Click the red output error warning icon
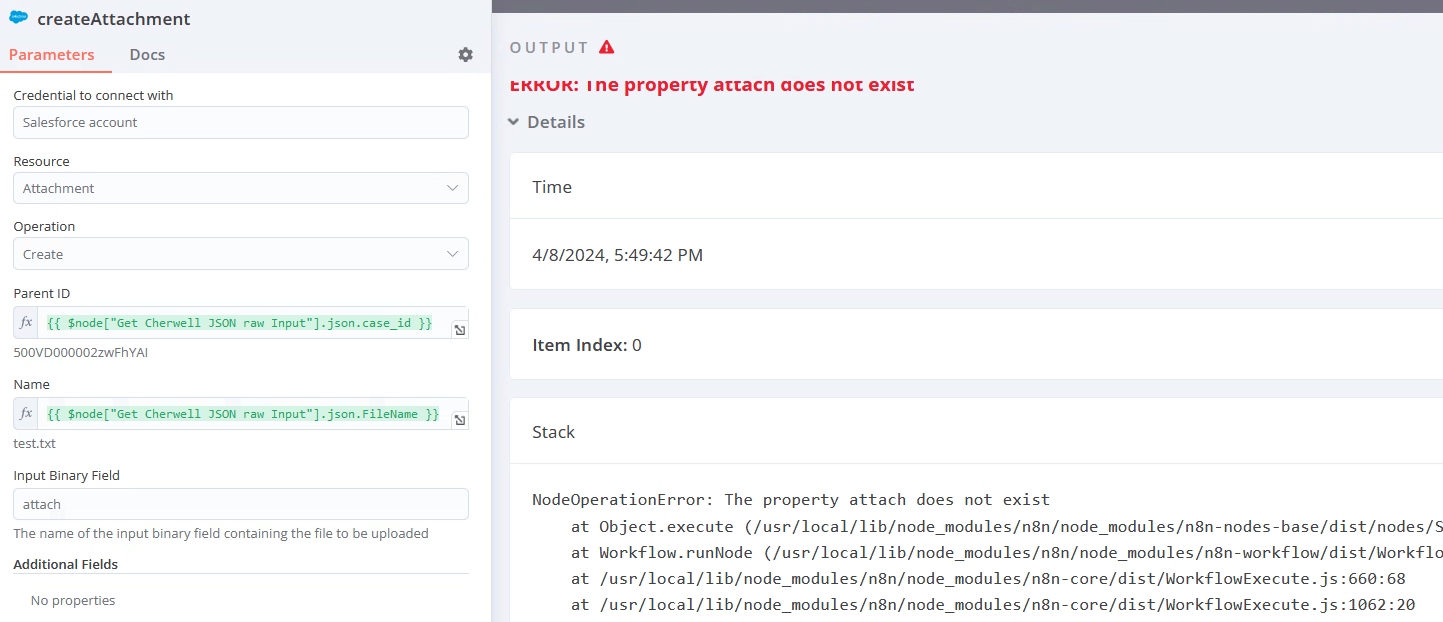The height and width of the screenshot is (622, 1443). pos(607,47)
